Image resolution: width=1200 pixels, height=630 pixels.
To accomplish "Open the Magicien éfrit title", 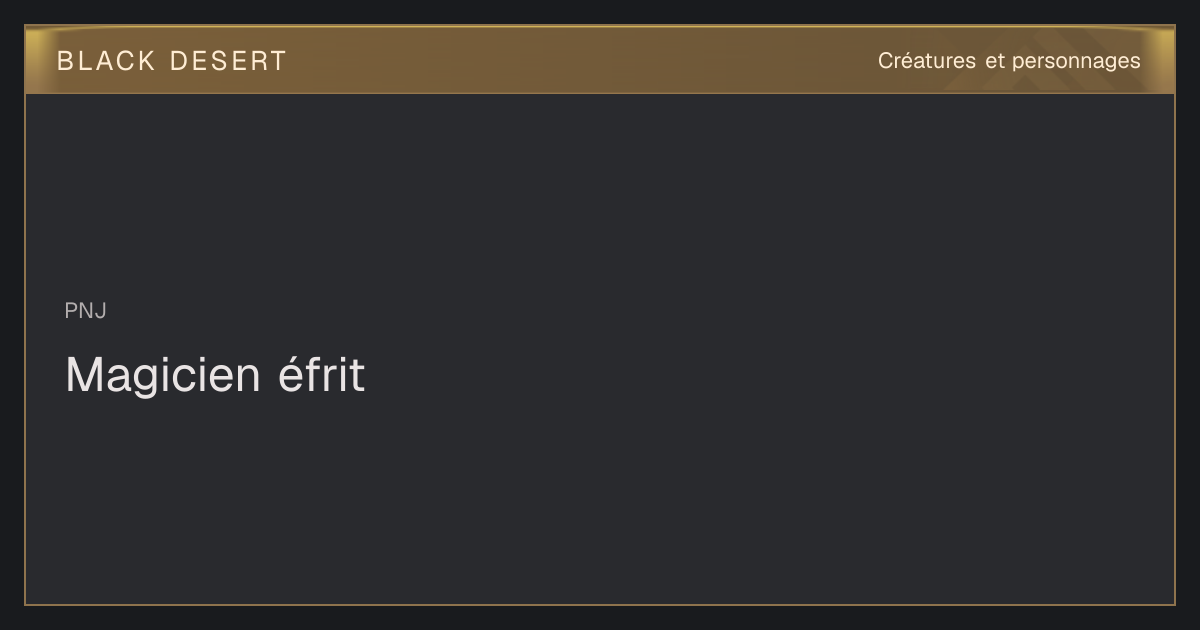I will (x=215, y=375).
